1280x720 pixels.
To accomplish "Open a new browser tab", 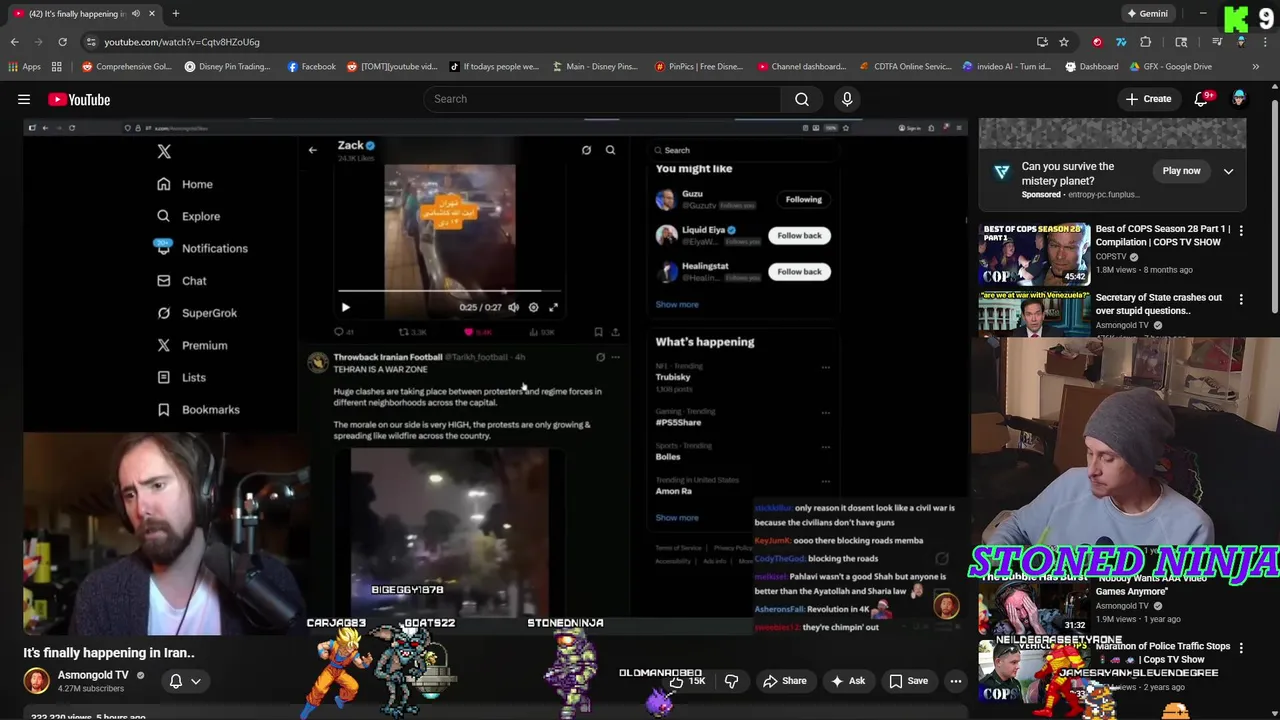I will [175, 14].
